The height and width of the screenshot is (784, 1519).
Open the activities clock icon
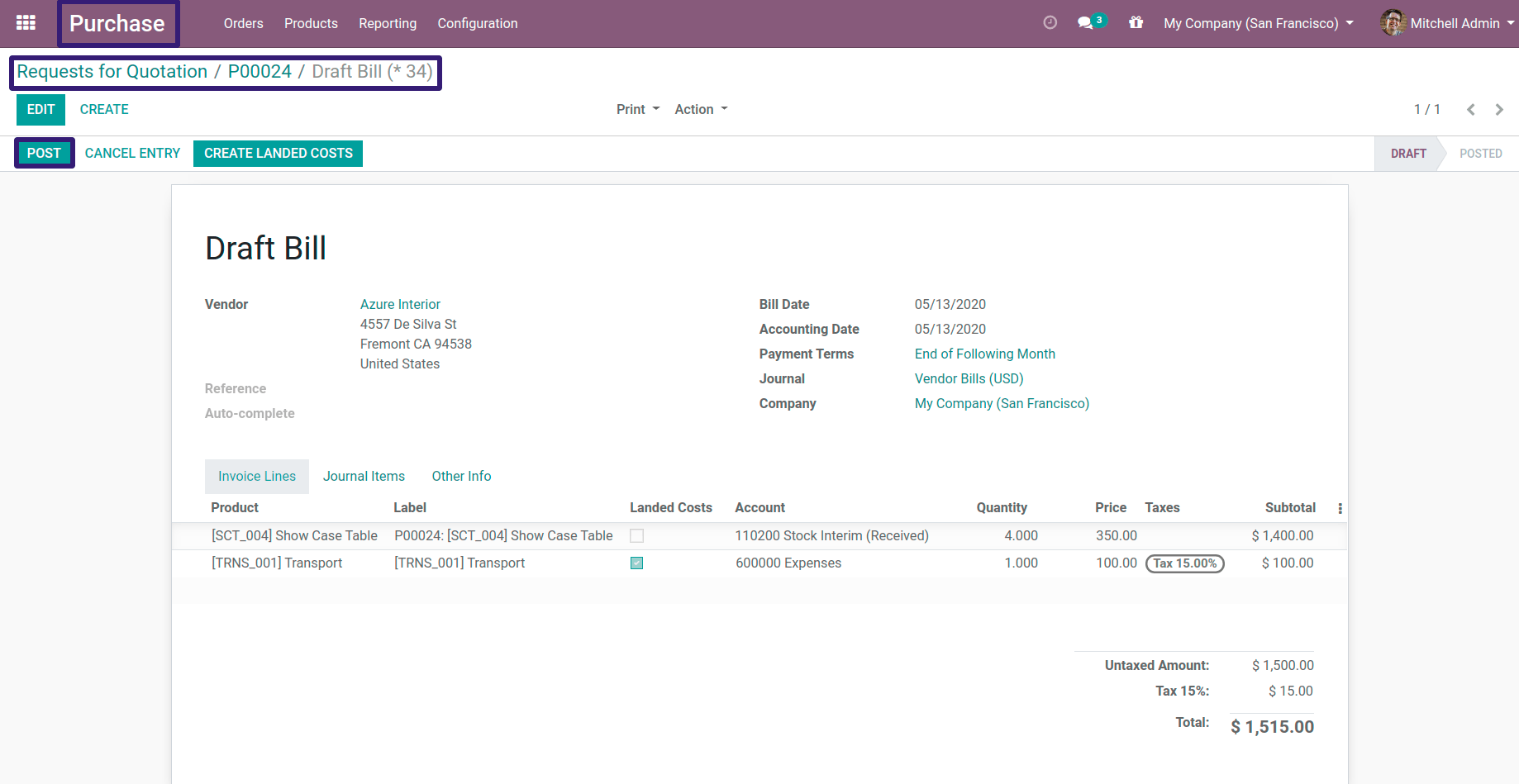[1050, 23]
